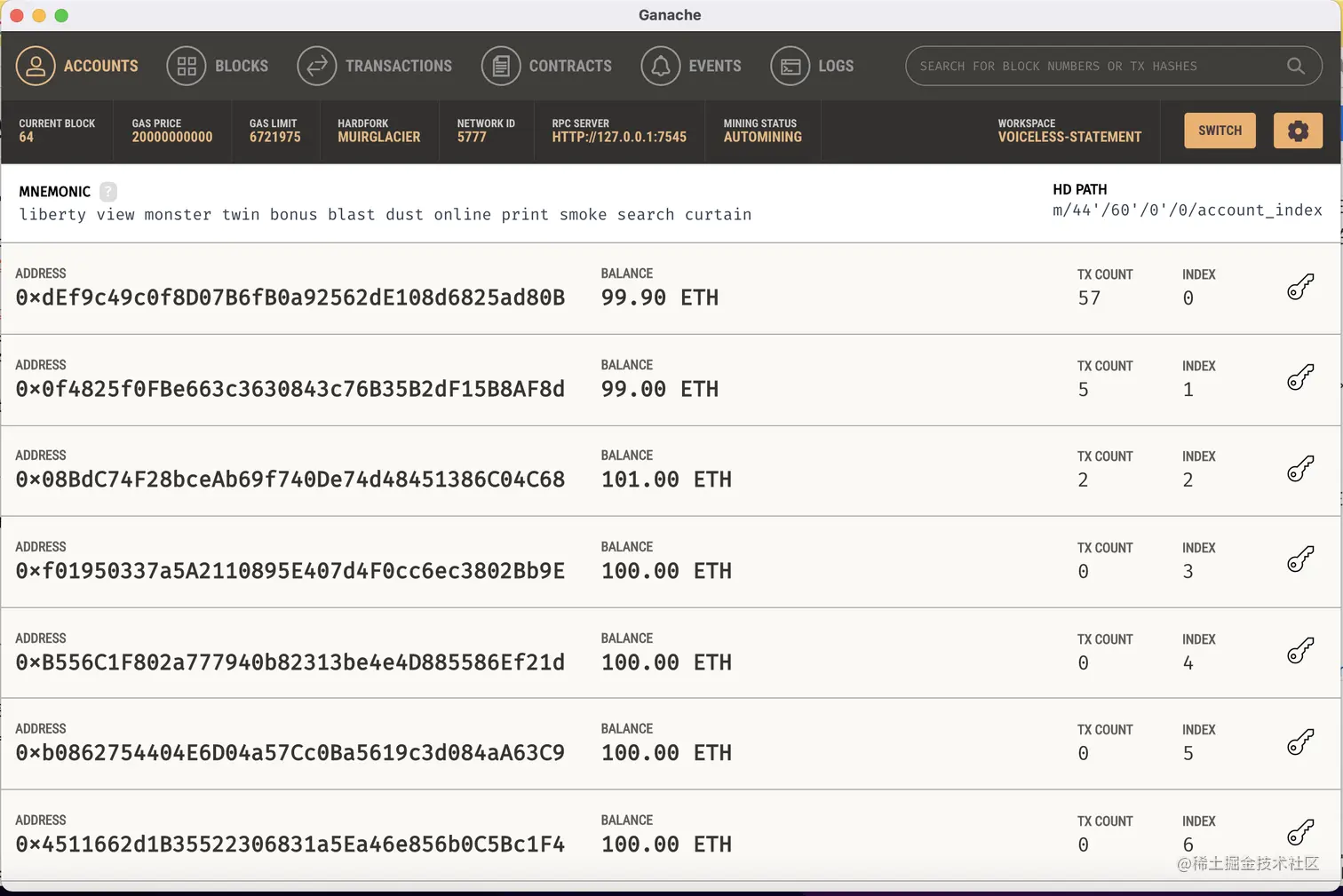
Task: Click the workspace name VOICELESS-STATEMENT
Action: tap(1069, 137)
